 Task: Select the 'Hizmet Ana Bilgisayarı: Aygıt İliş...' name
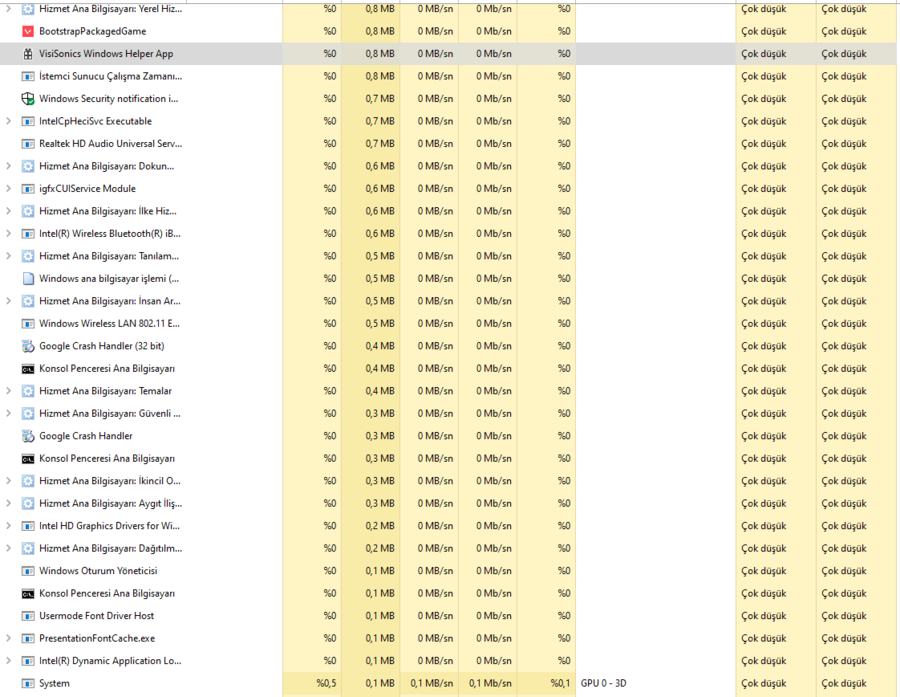click(x=110, y=504)
